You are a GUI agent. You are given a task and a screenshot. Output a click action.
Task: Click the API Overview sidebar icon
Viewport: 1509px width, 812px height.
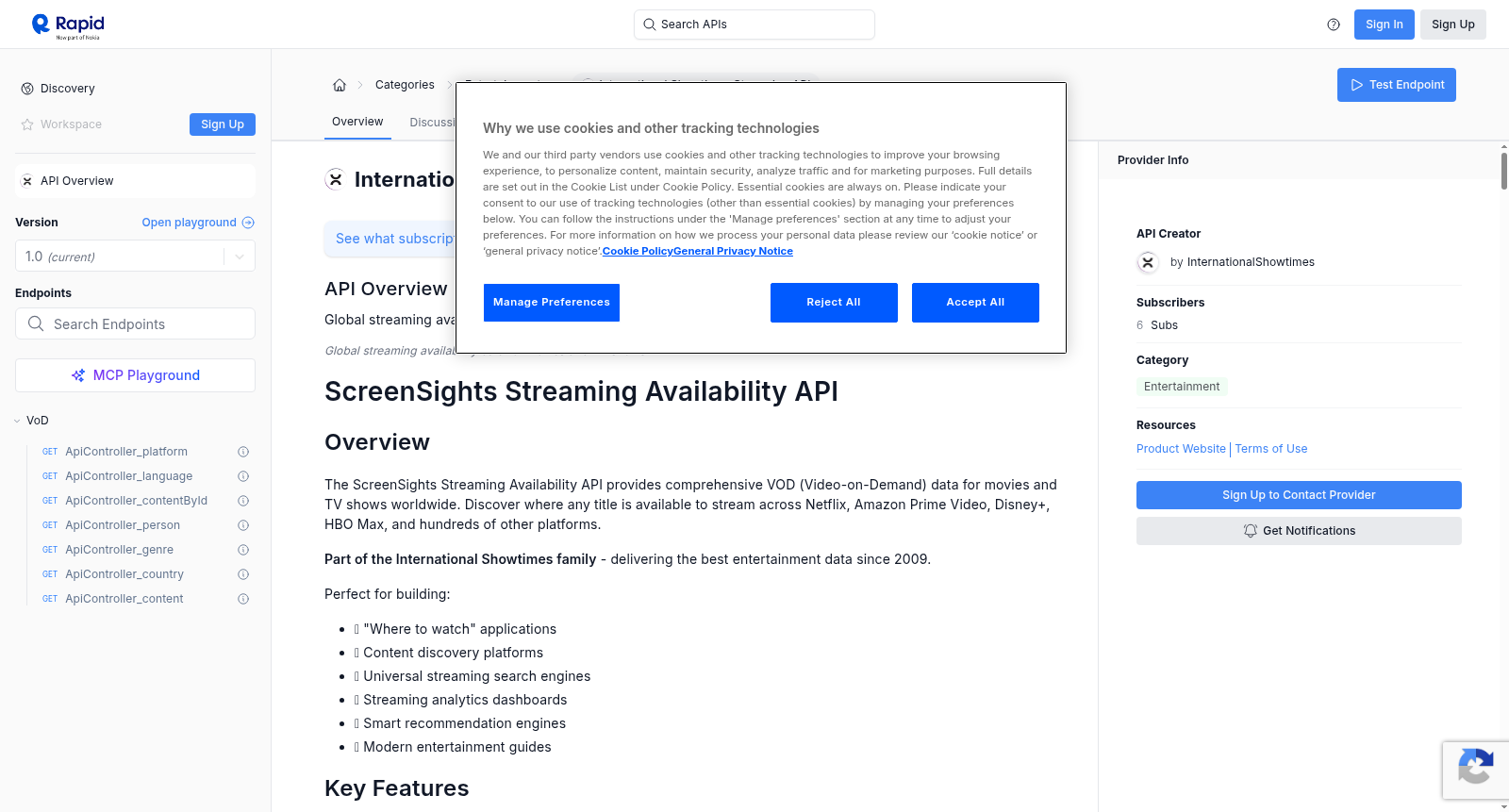(x=27, y=181)
